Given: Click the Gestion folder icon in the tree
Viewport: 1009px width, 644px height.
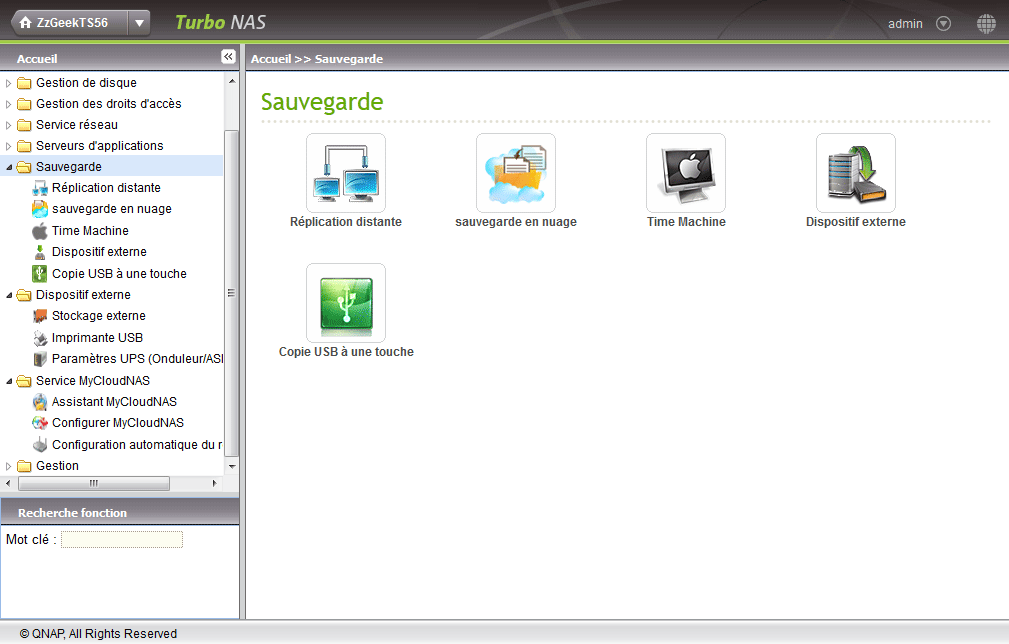Looking at the screenshot, I should tap(24, 466).
